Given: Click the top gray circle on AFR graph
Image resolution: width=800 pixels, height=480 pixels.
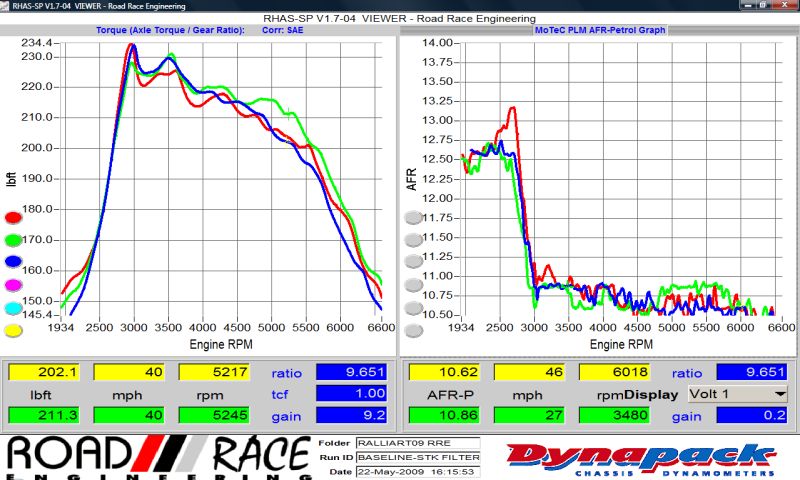Looking at the screenshot, I should coord(413,218).
